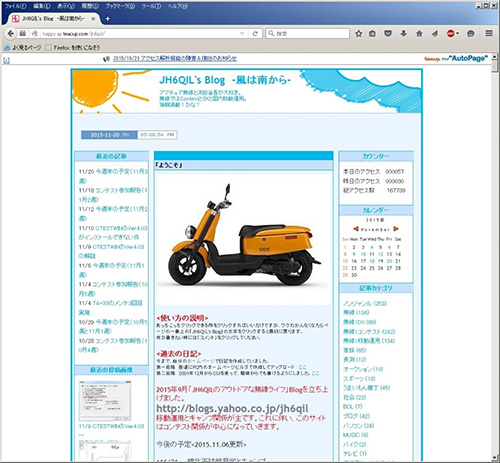Open the red Adblock Plus icon

pyautogui.click(x=452, y=34)
